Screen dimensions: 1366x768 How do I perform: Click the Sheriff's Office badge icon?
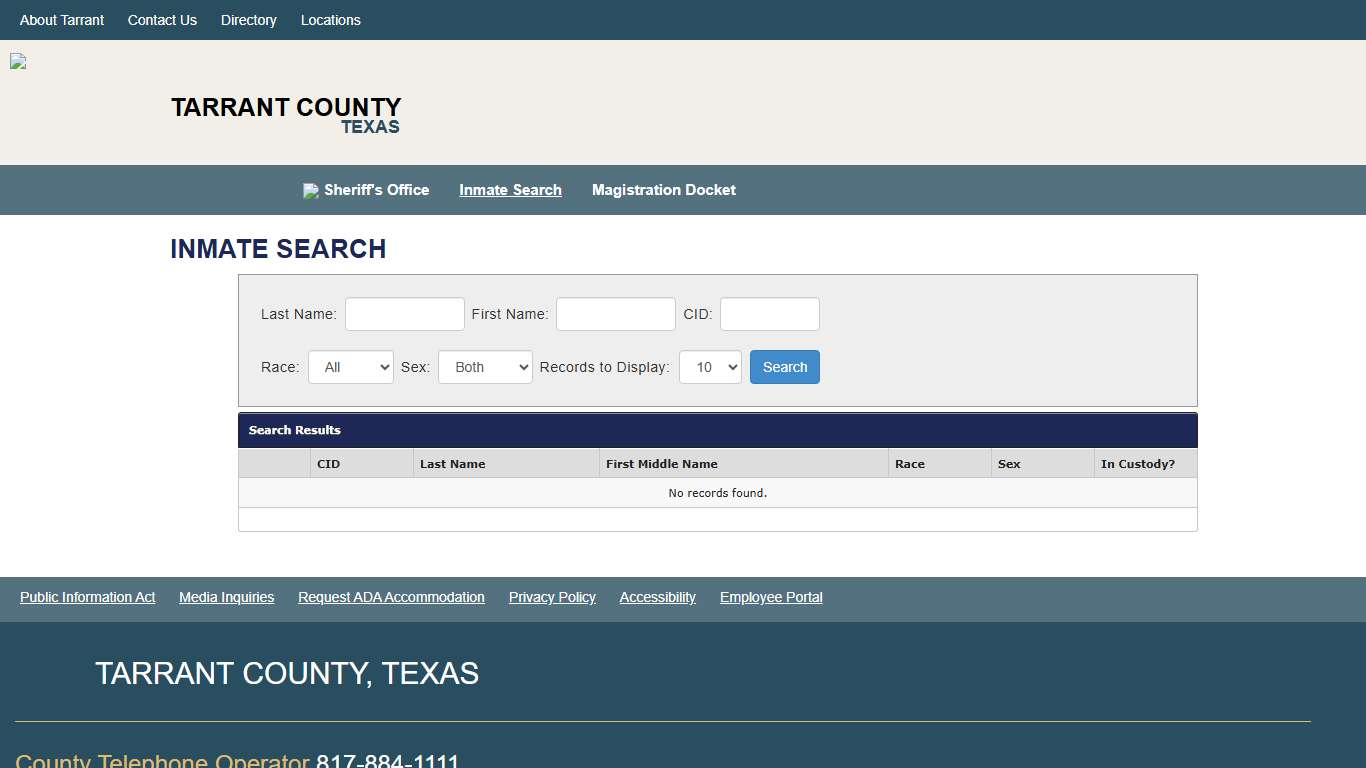click(309, 190)
